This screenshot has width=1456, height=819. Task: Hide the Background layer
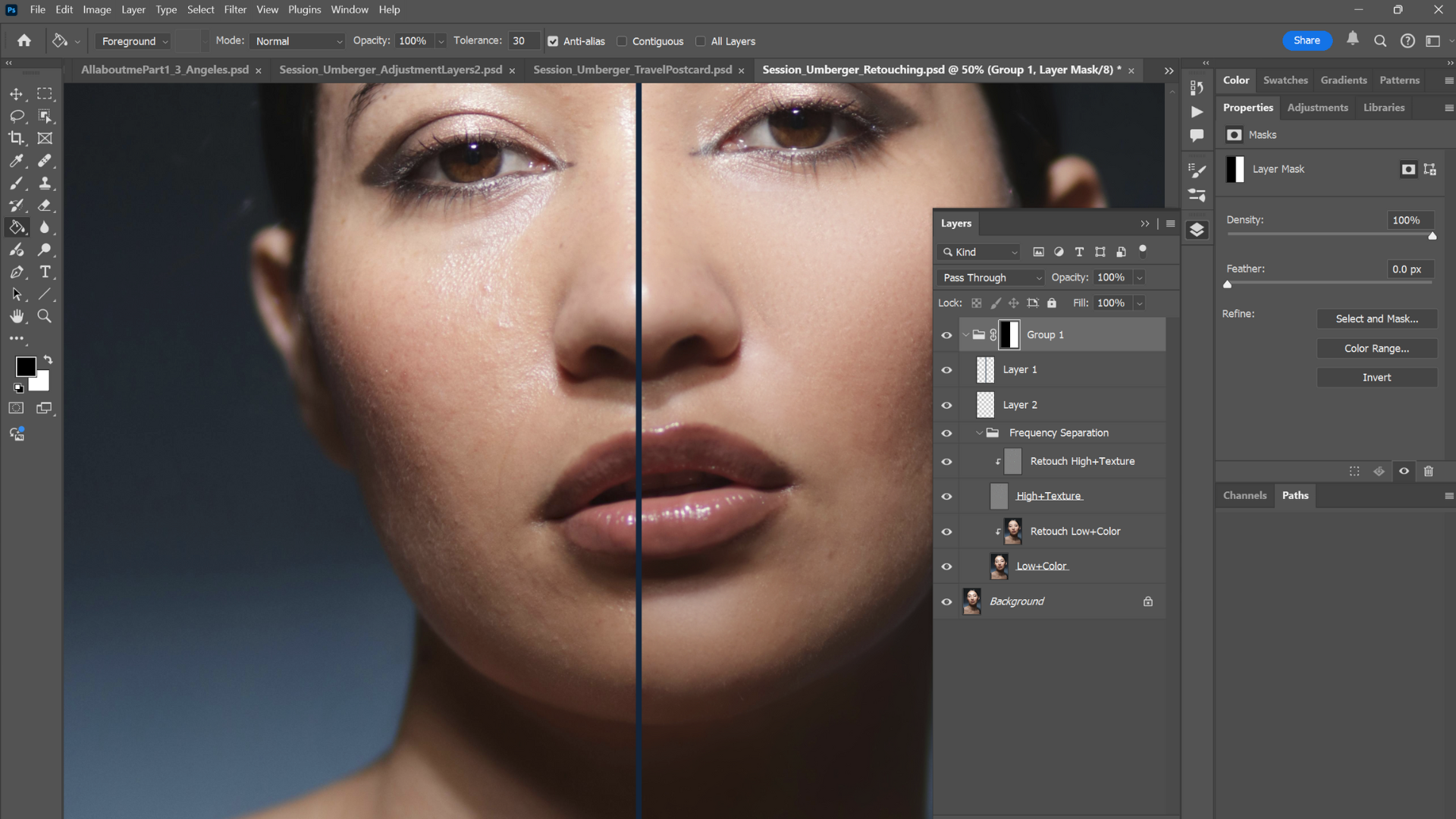pos(946,601)
